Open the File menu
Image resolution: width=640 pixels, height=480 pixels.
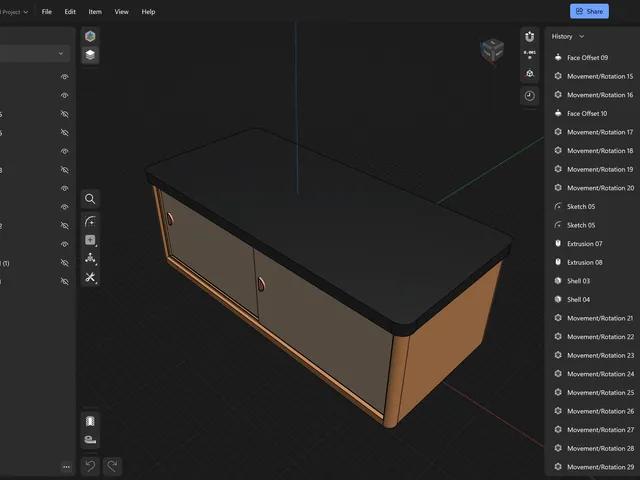click(47, 12)
